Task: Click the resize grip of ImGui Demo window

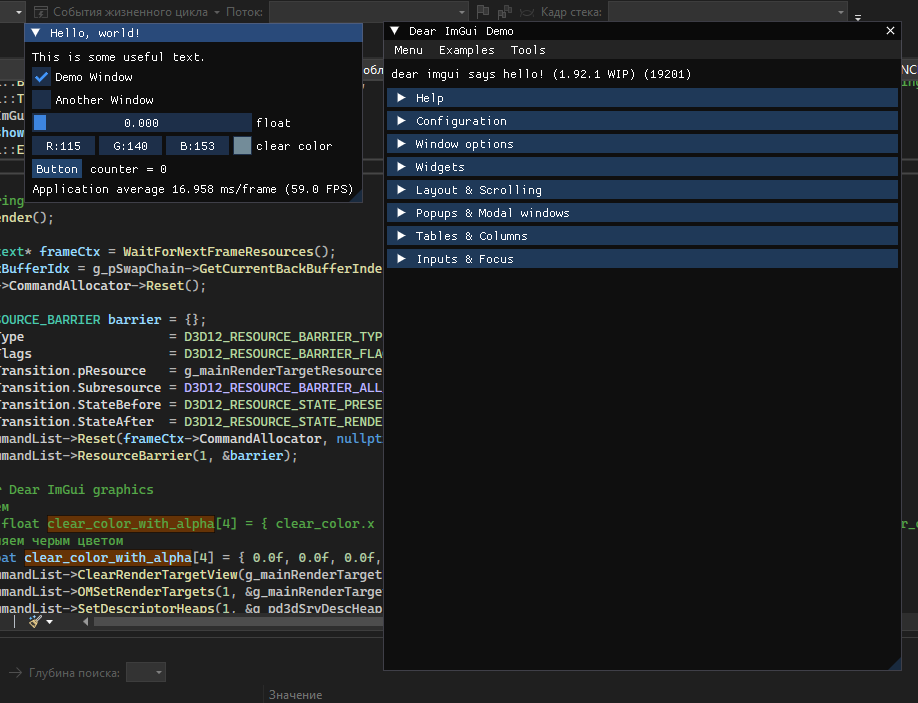Action: (x=895, y=664)
